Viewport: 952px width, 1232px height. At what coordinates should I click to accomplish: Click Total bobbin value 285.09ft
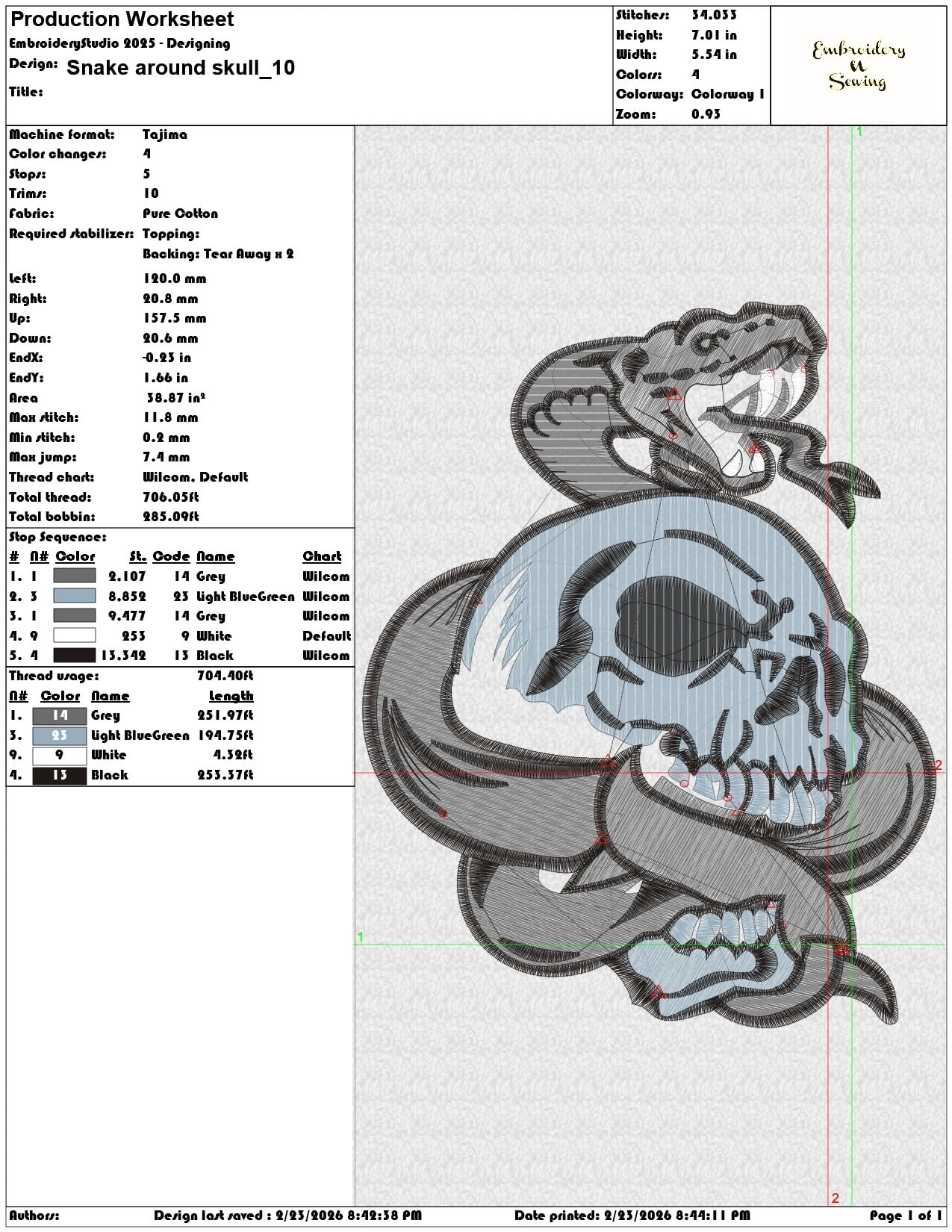[x=171, y=517]
